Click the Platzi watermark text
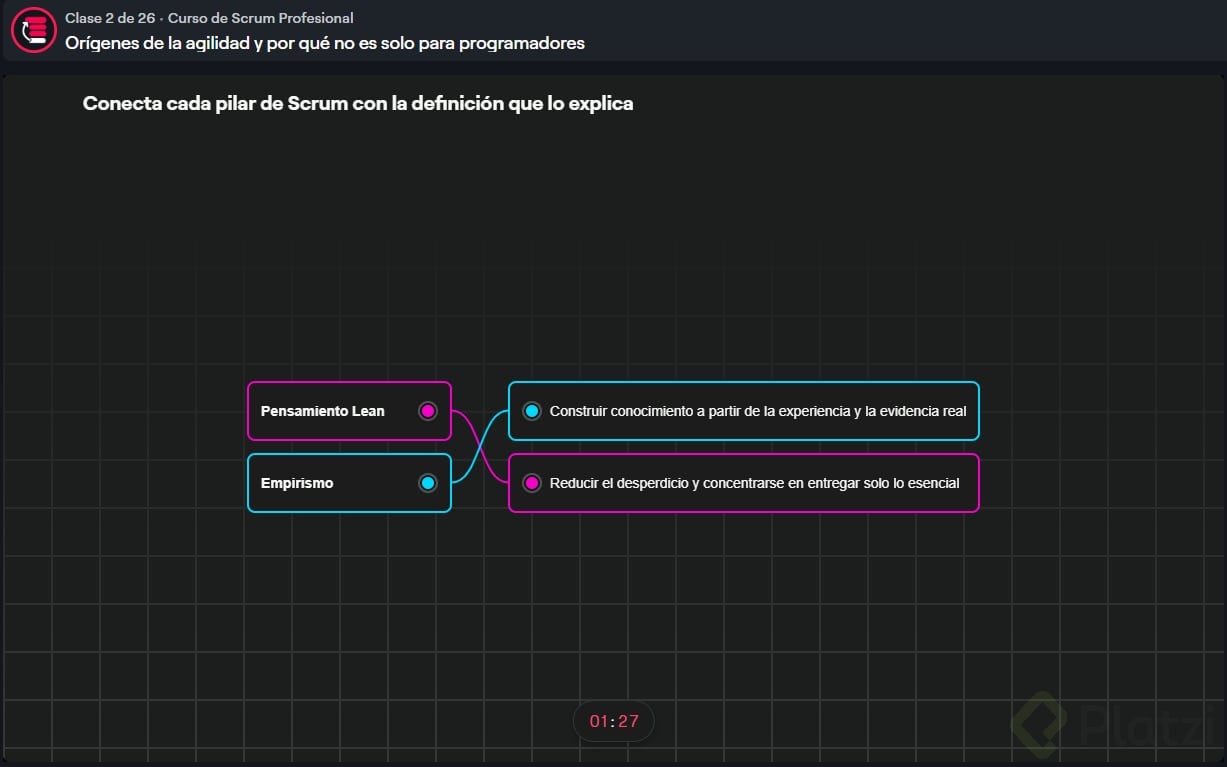1227x767 pixels. tap(1150, 725)
